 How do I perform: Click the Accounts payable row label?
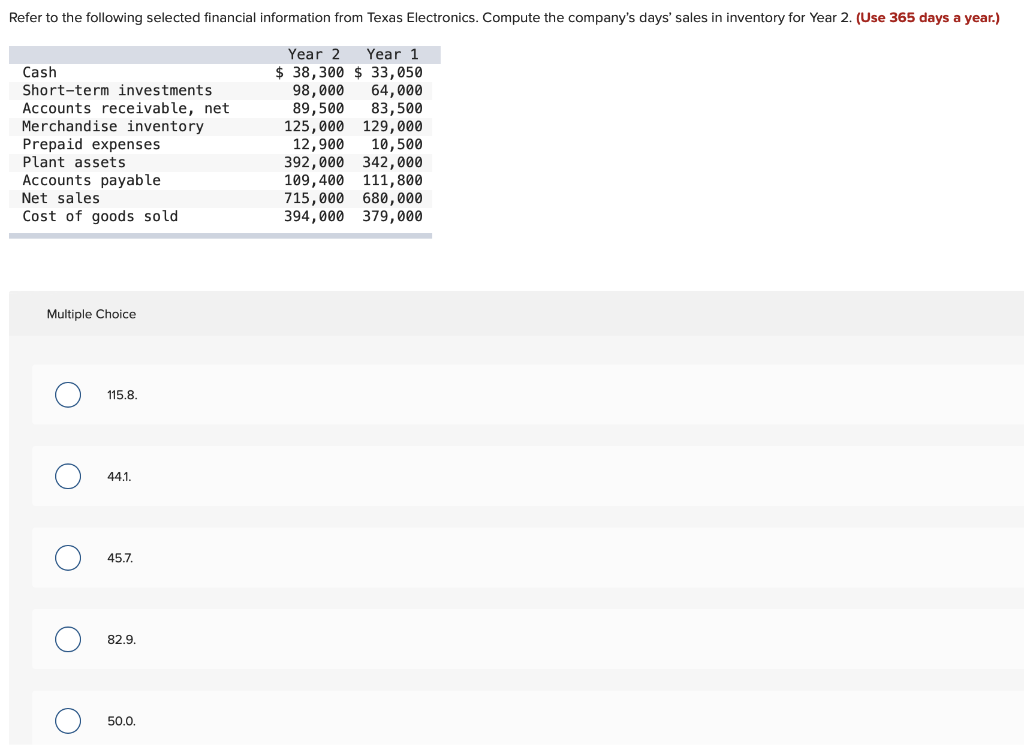[91, 180]
